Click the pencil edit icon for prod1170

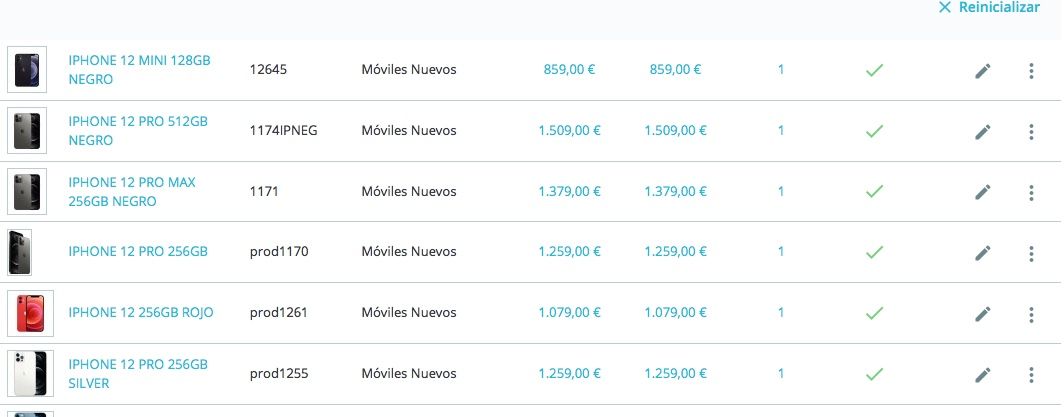pos(983,254)
